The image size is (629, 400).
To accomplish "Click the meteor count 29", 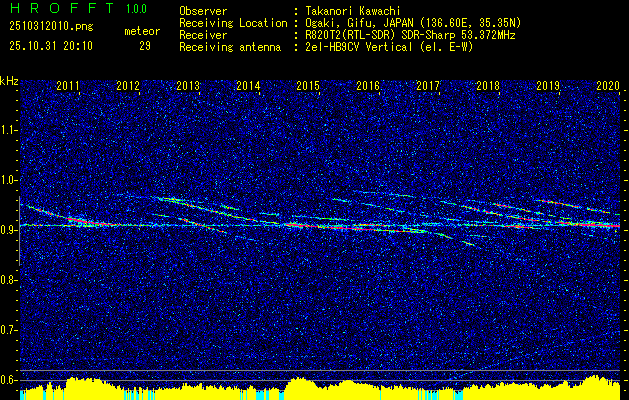I will coord(145,46).
